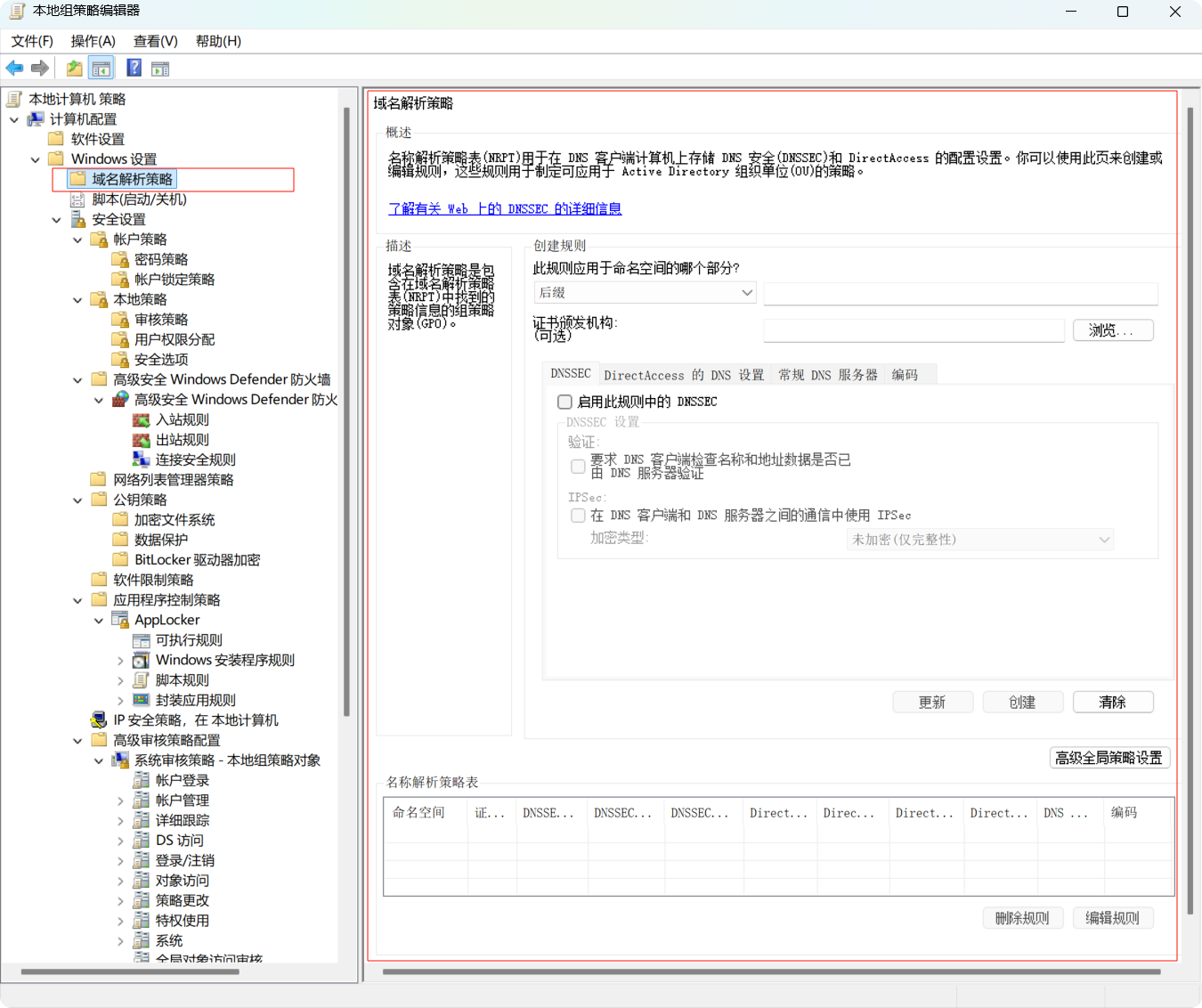Select the 密码策略 folder icon
The image size is (1202, 1008).
pyautogui.click(x=120, y=259)
